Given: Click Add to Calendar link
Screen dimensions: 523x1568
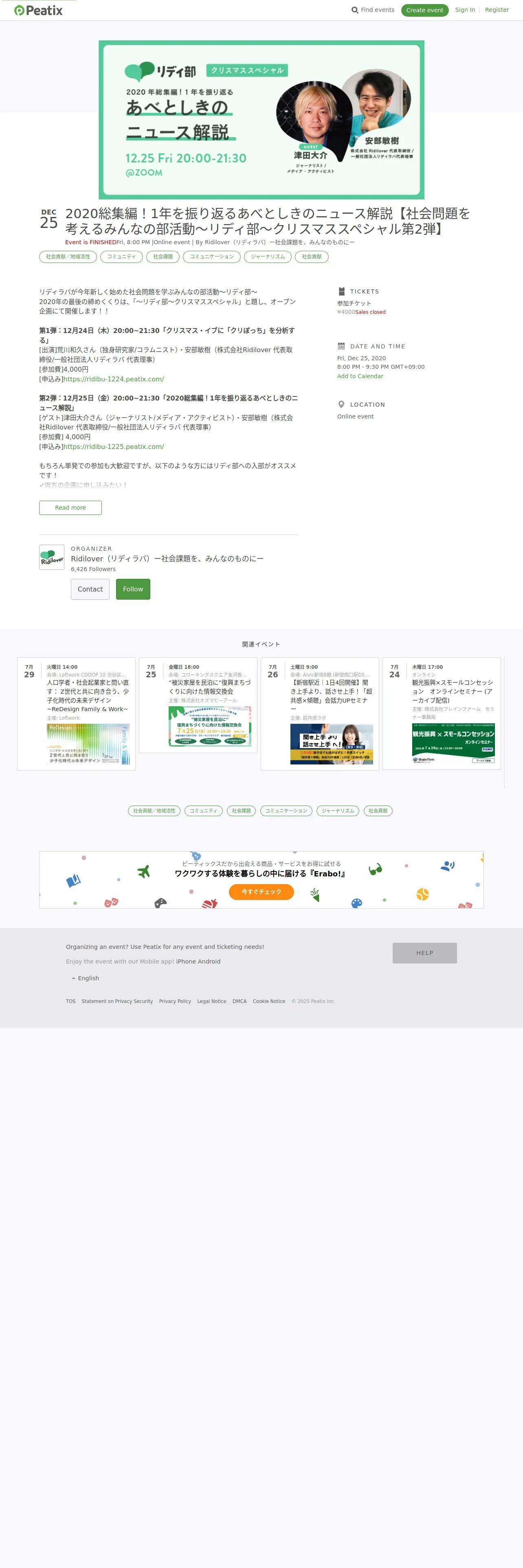Looking at the screenshot, I should [360, 376].
